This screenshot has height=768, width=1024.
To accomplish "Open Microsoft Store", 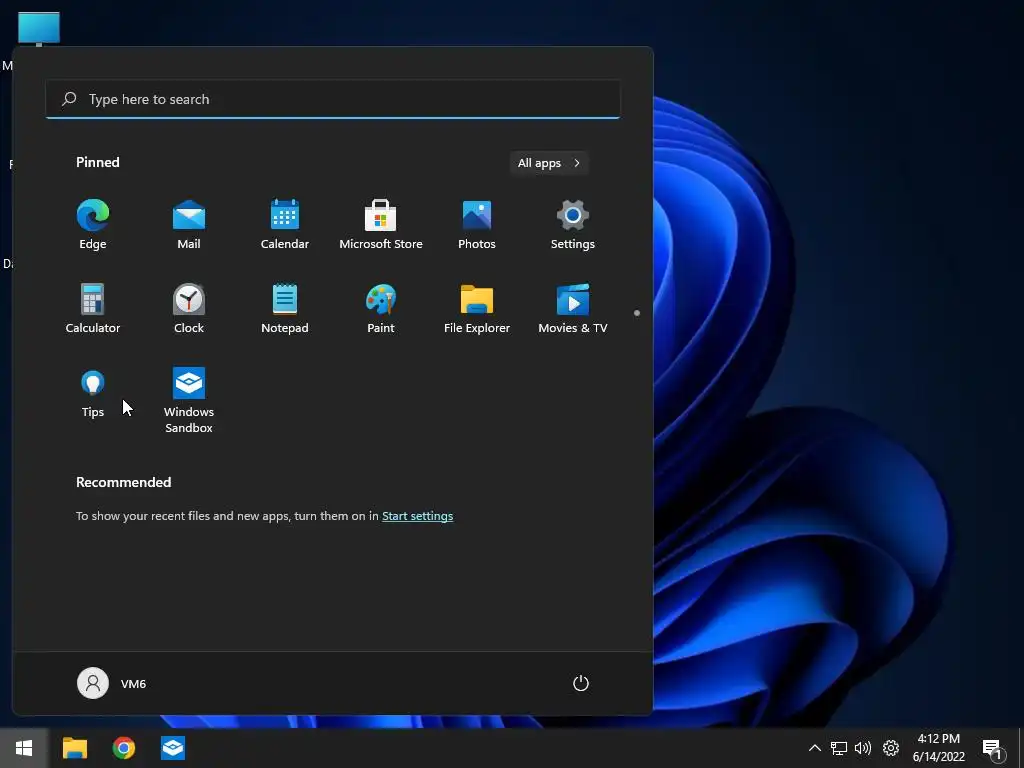I will point(381,225).
